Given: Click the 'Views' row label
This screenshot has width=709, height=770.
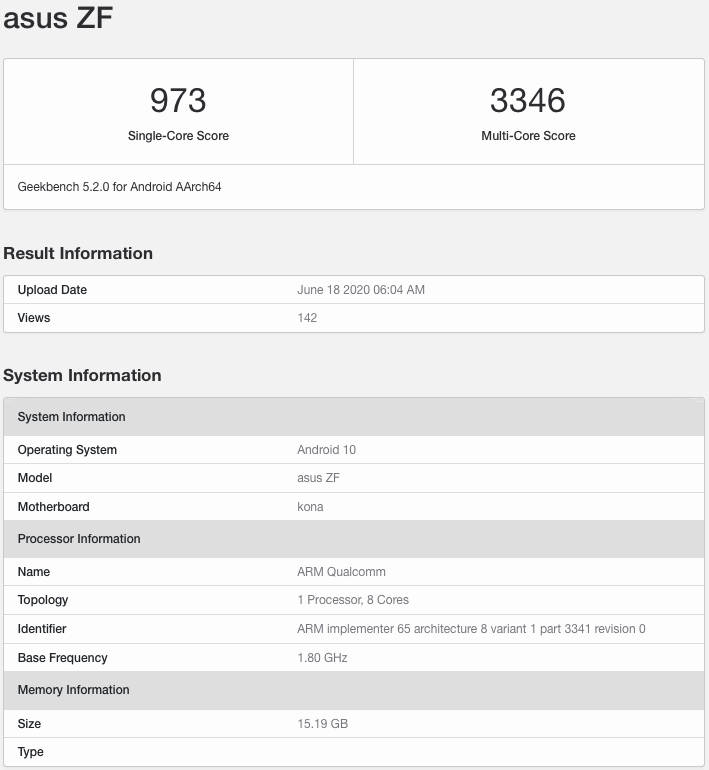Looking at the screenshot, I should click(34, 318).
